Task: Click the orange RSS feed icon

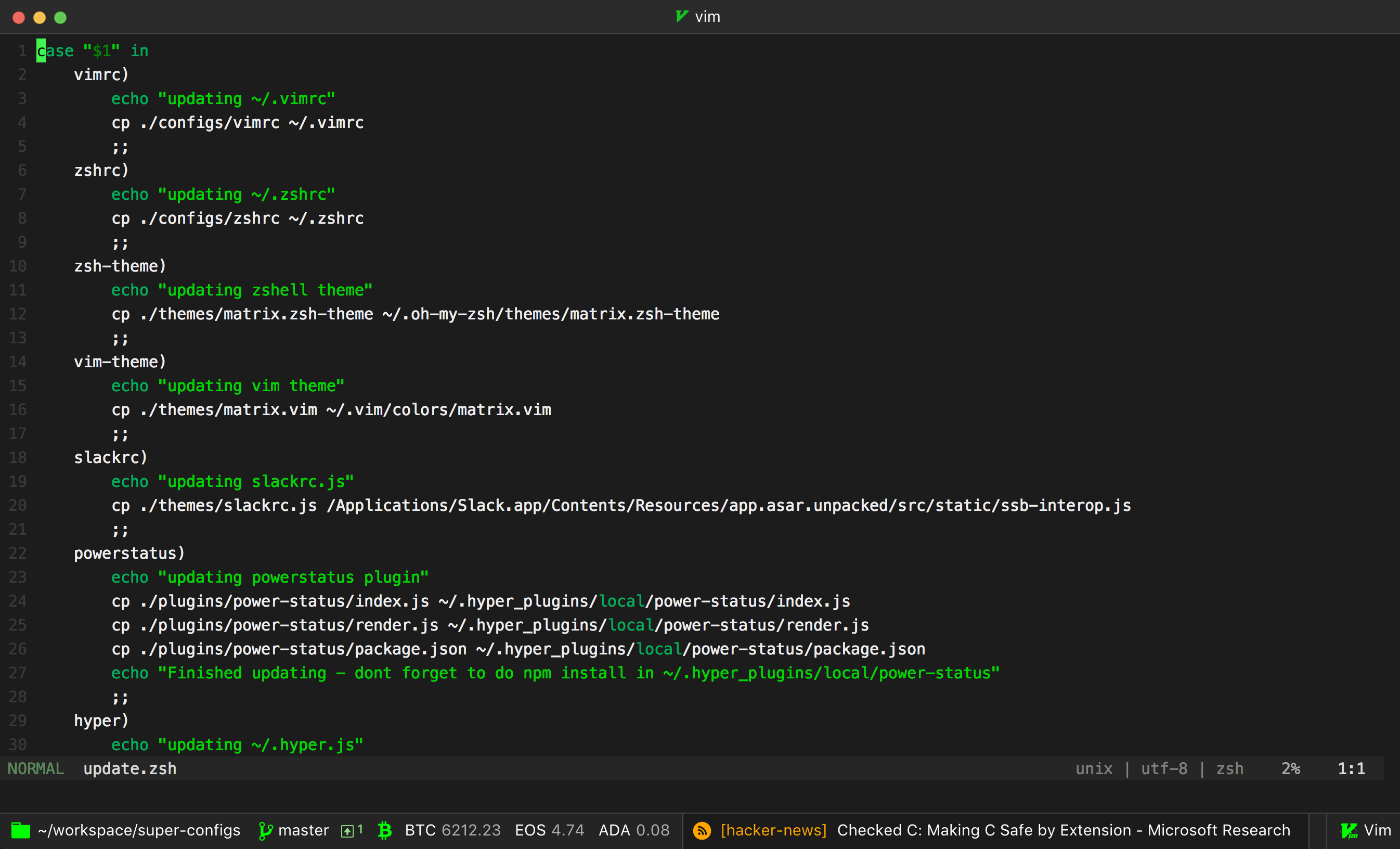Action: pyautogui.click(x=702, y=830)
